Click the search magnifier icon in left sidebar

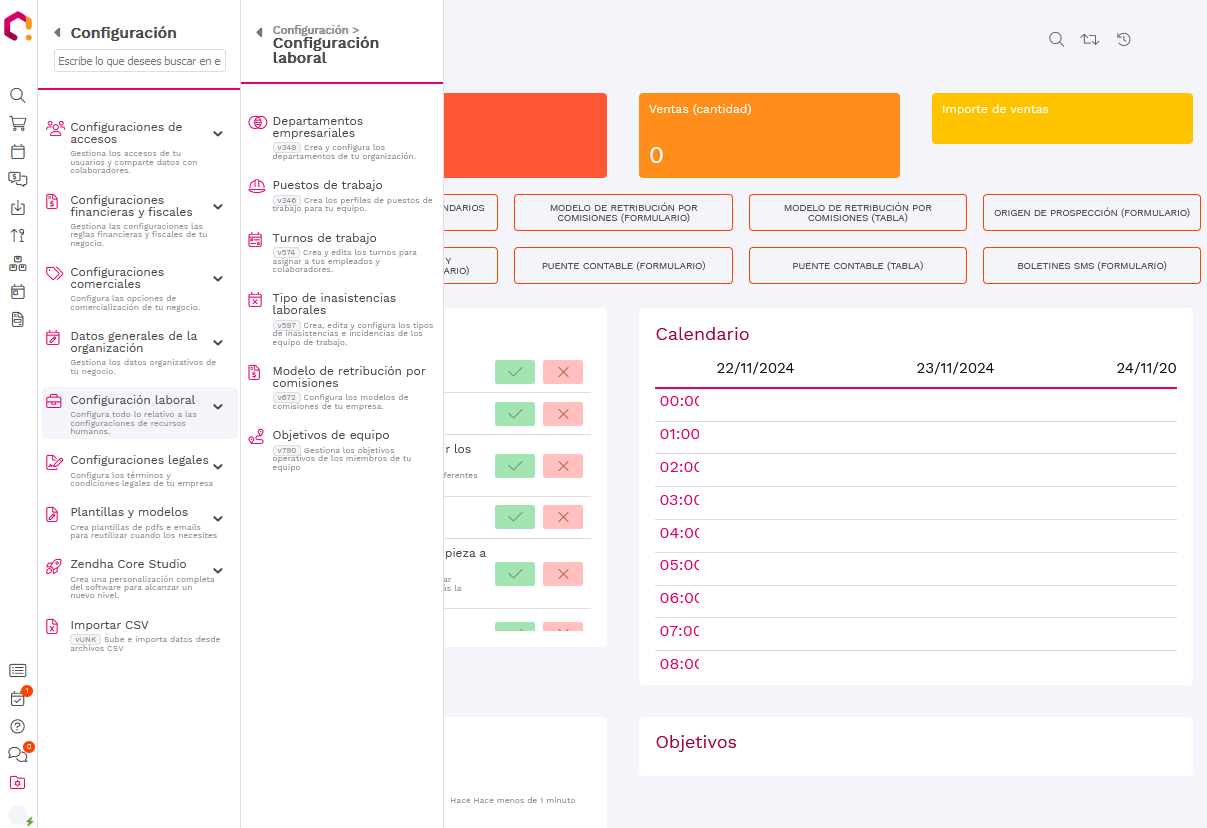(18, 96)
